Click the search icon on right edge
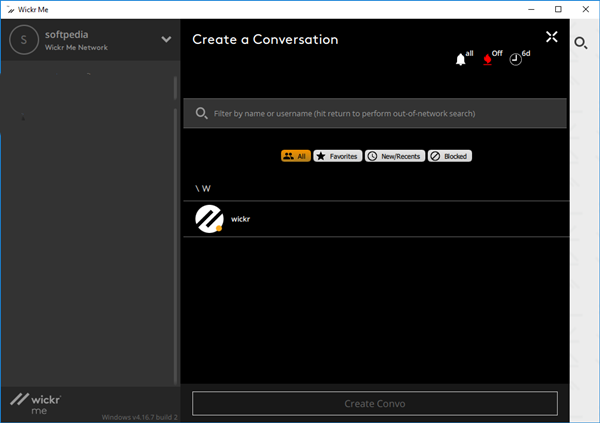The height and width of the screenshot is (423, 600). pyautogui.click(x=580, y=43)
